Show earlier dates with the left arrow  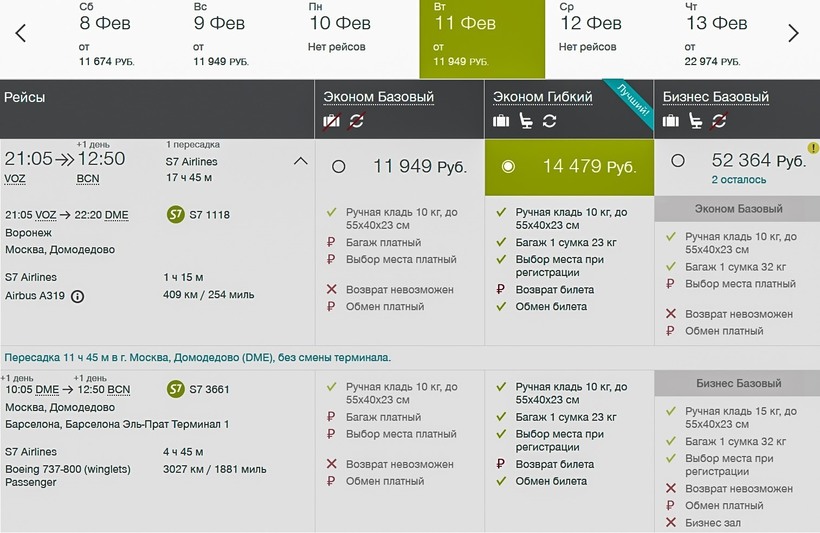[x=21, y=34]
